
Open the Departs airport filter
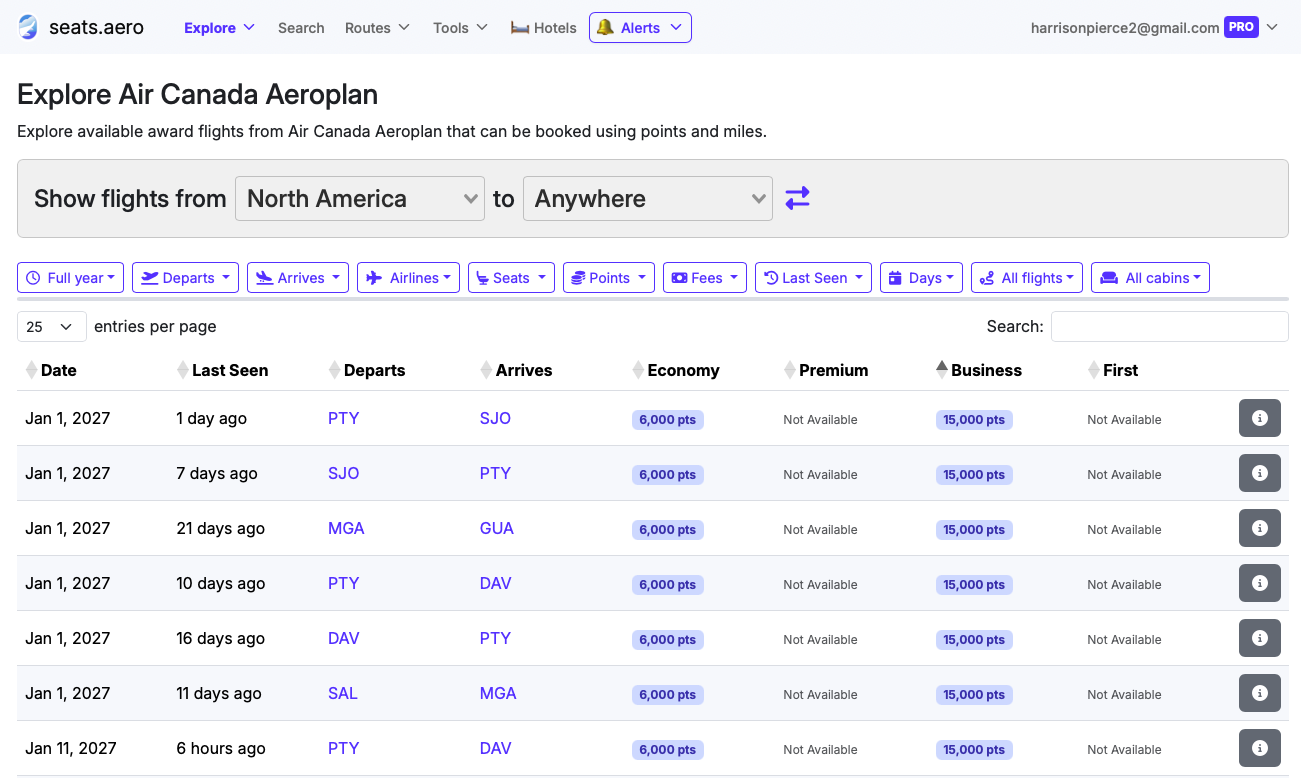(x=185, y=278)
